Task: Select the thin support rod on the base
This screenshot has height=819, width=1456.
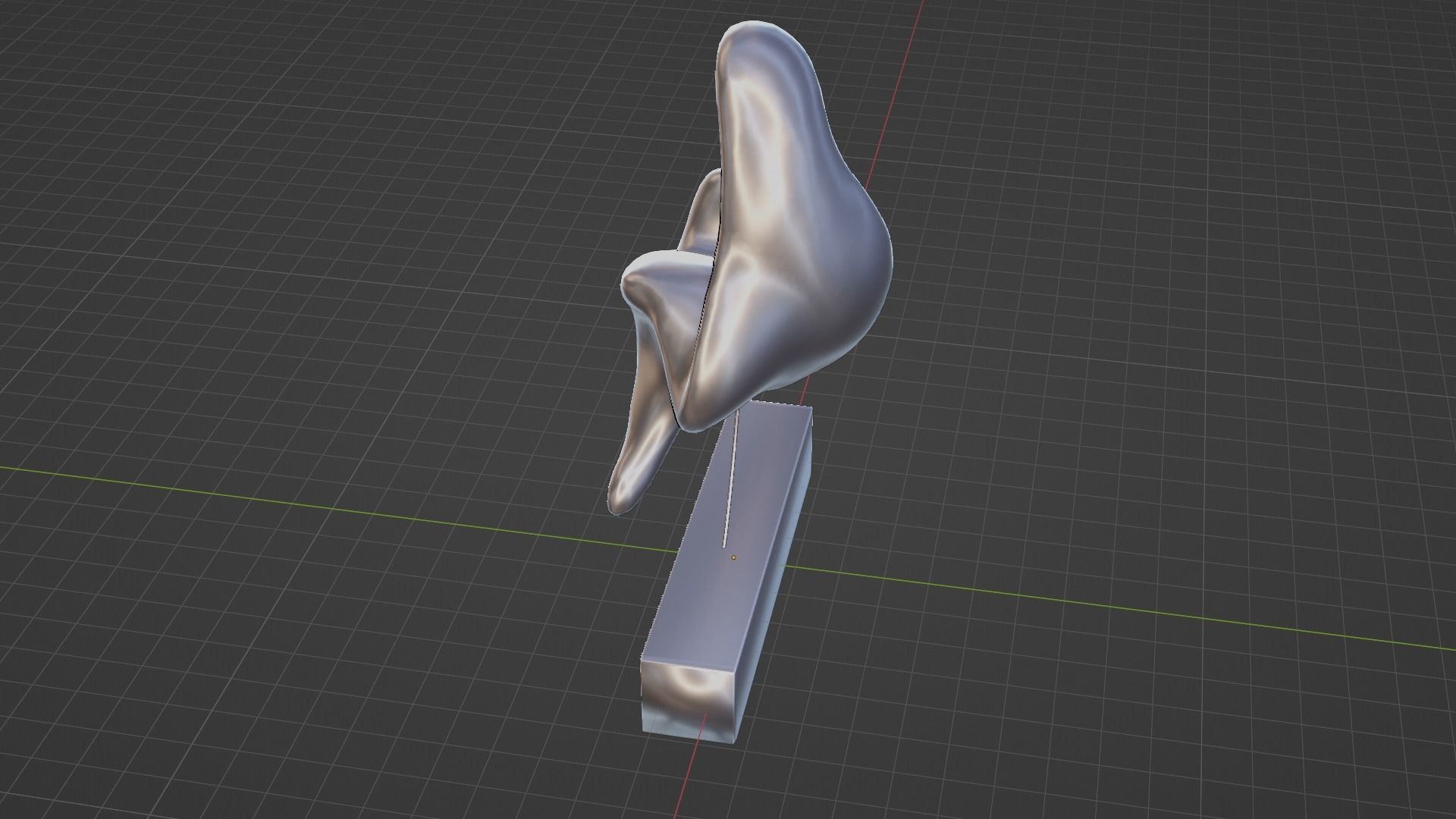Action: tap(730, 480)
